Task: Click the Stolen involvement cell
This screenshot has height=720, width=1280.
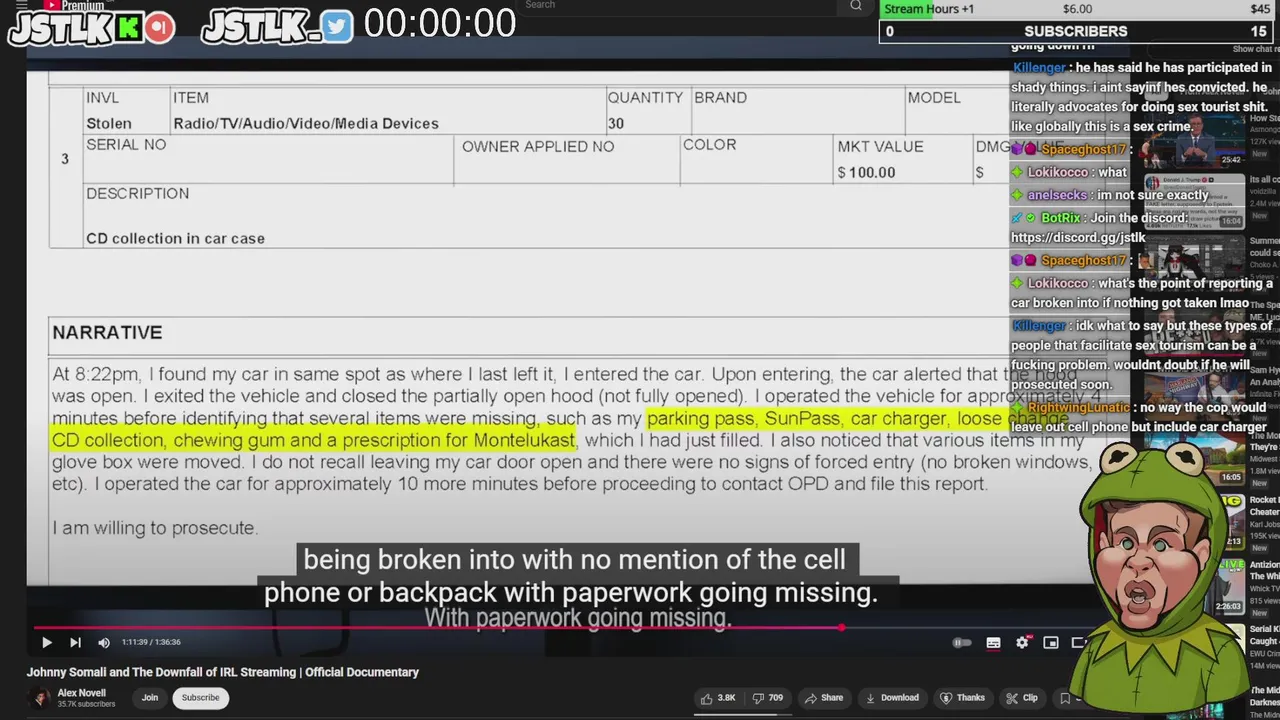Action: 109,124
